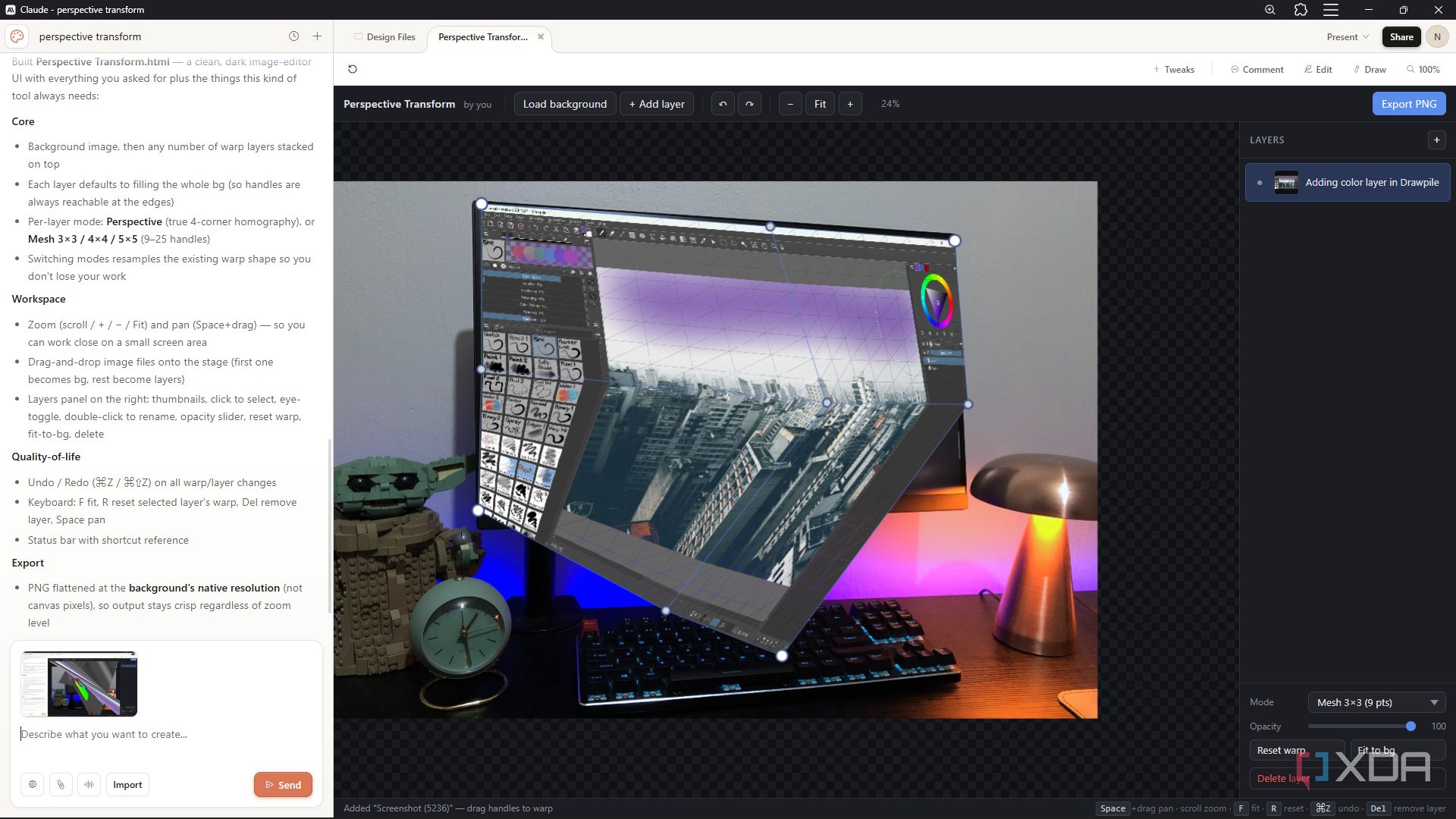1456x819 pixels.
Task: Click the Share button
Action: [x=1401, y=37]
